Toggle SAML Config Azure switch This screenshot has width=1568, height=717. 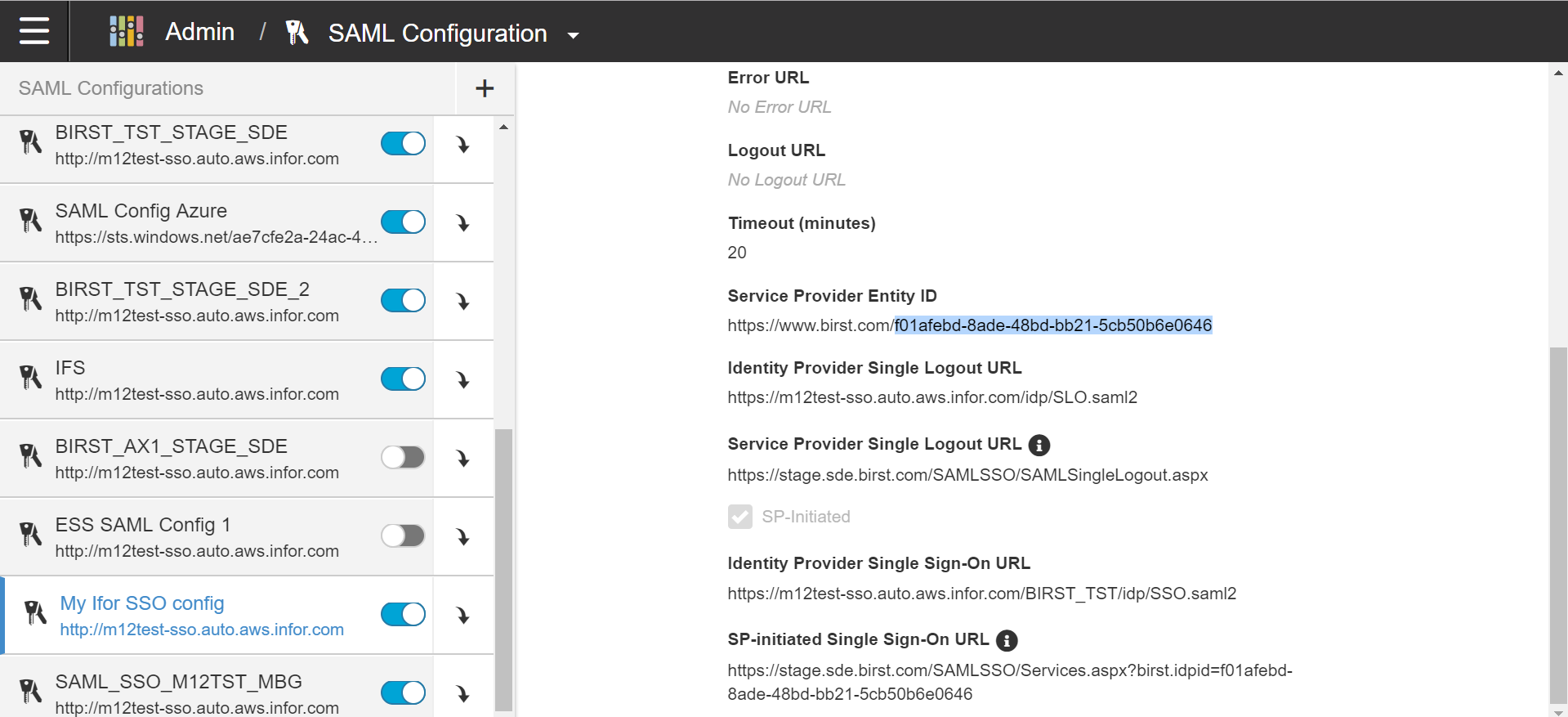click(403, 222)
